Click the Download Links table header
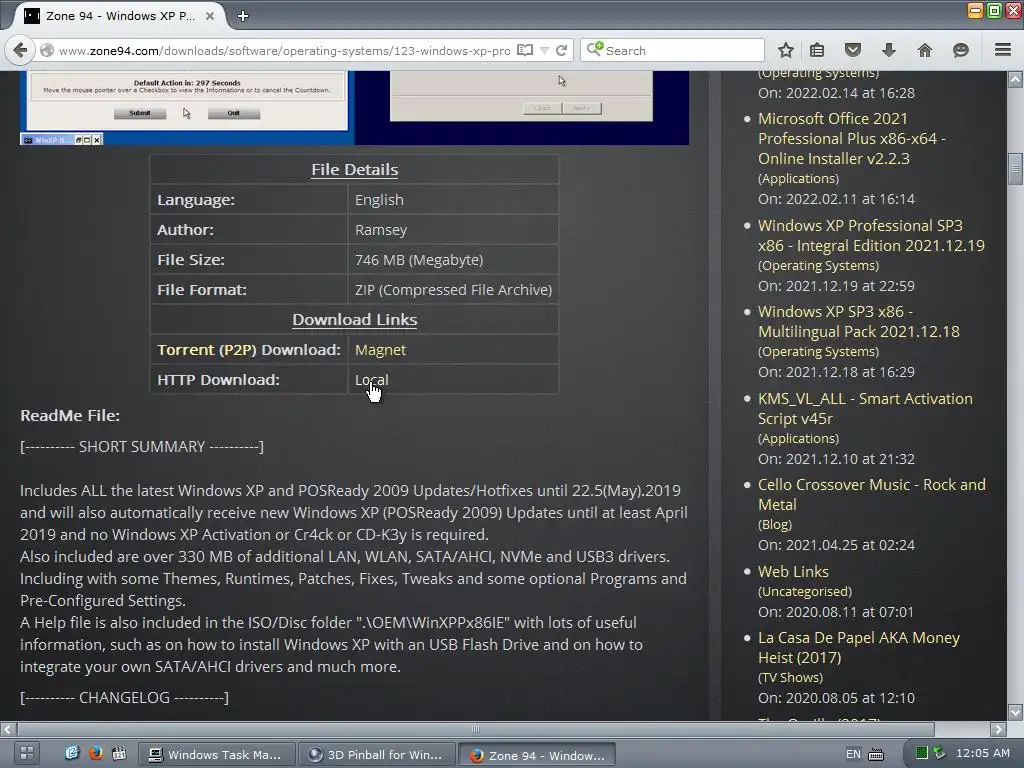 tap(355, 320)
